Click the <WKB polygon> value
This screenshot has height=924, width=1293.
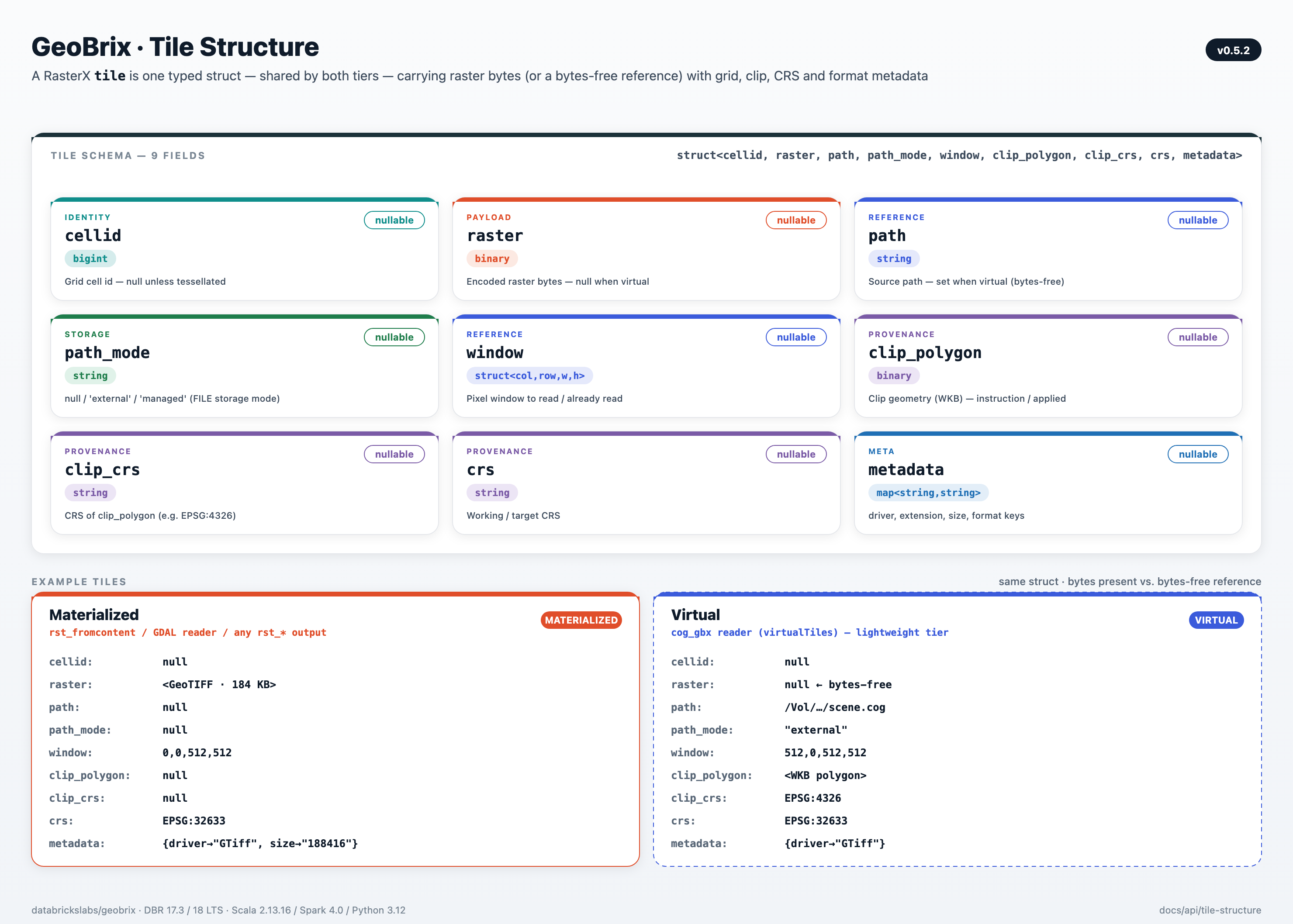tap(825, 776)
